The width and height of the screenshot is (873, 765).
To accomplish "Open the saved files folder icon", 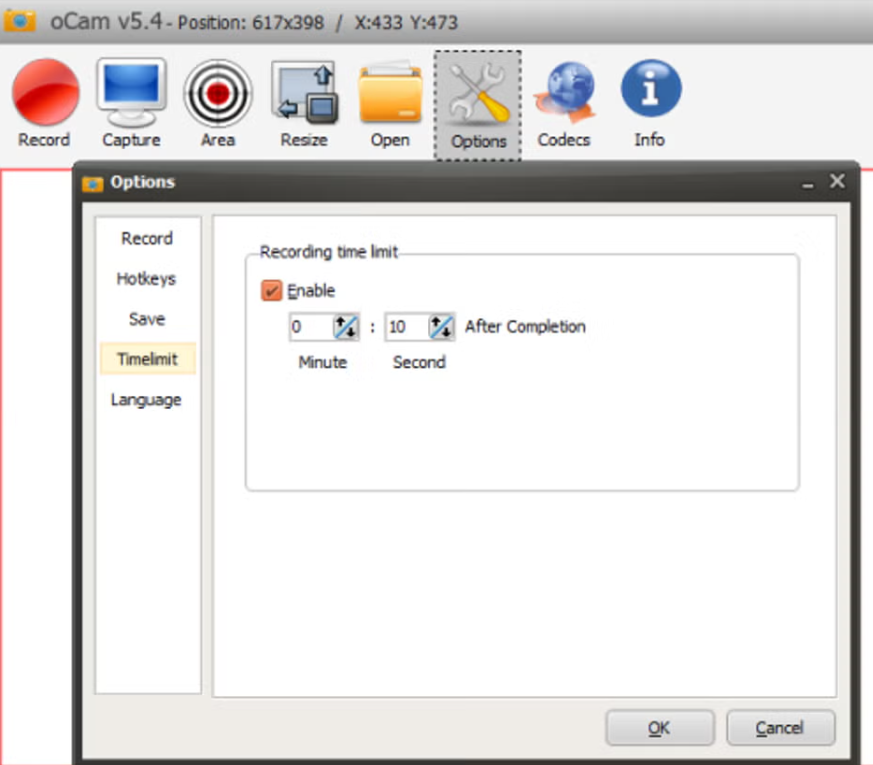I will [x=390, y=92].
